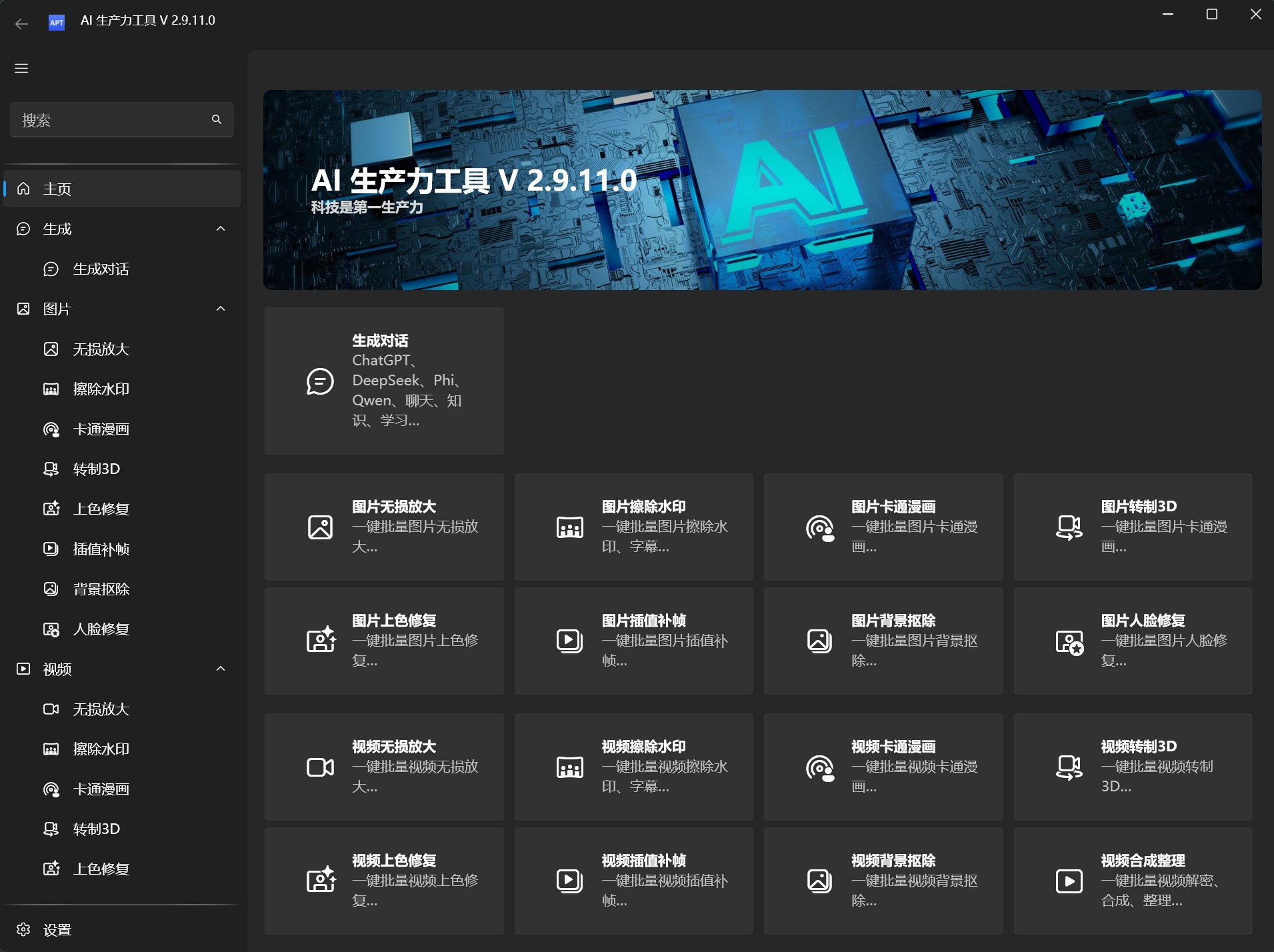Click the video 卡通漫画 icon in sidebar

click(x=51, y=789)
